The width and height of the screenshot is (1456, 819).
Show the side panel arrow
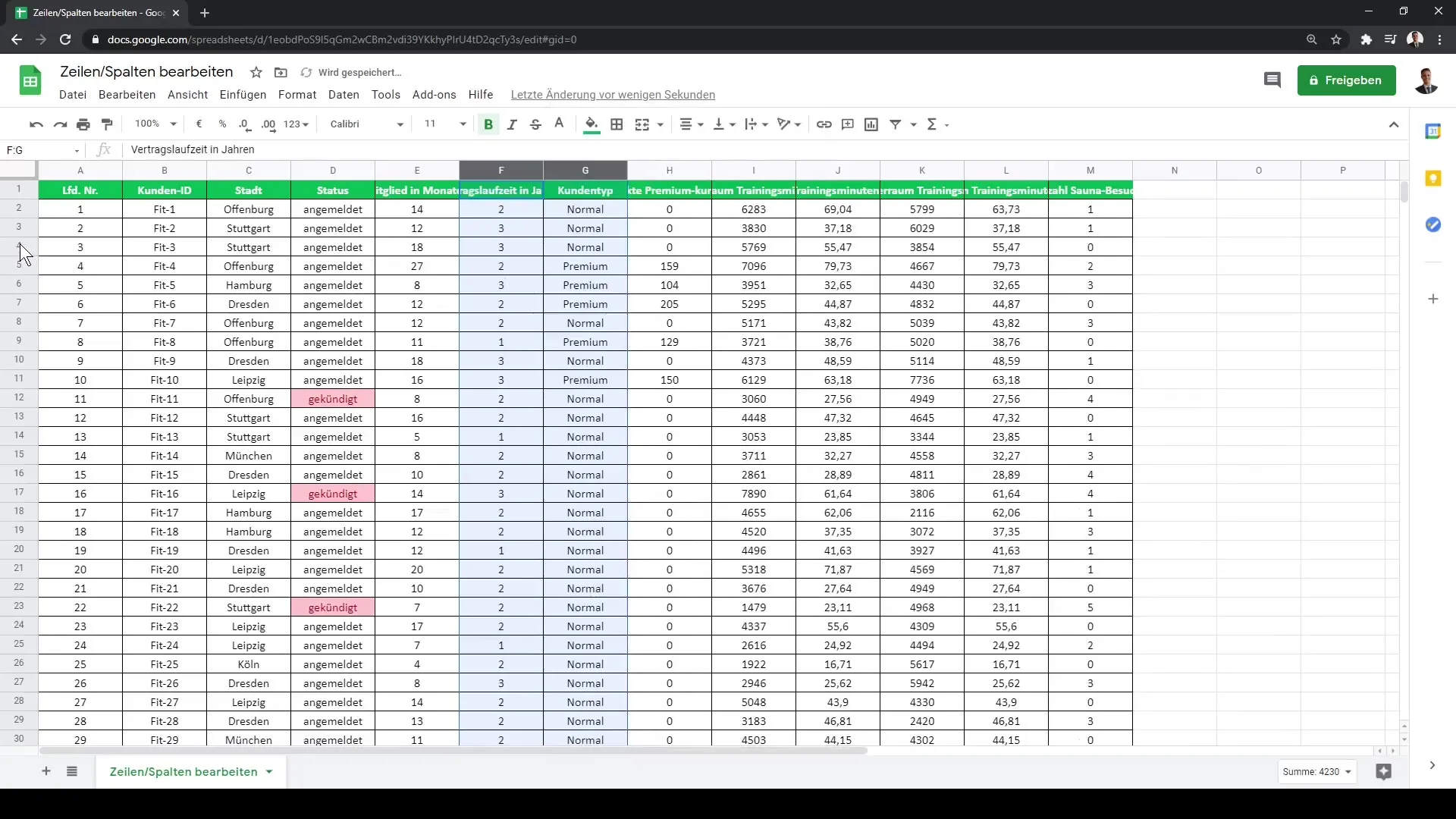[1432, 766]
